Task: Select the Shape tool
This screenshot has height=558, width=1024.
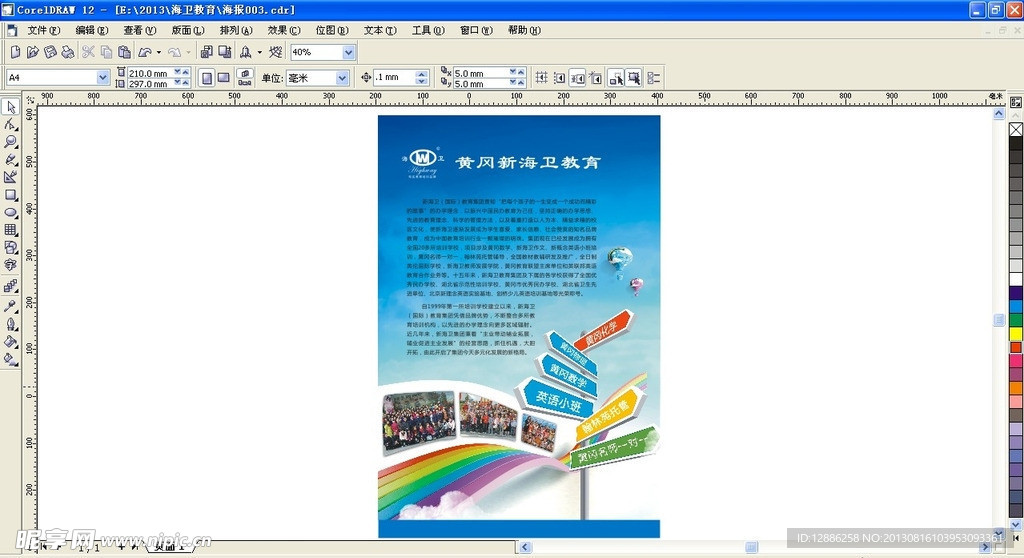Action: pyautogui.click(x=10, y=124)
